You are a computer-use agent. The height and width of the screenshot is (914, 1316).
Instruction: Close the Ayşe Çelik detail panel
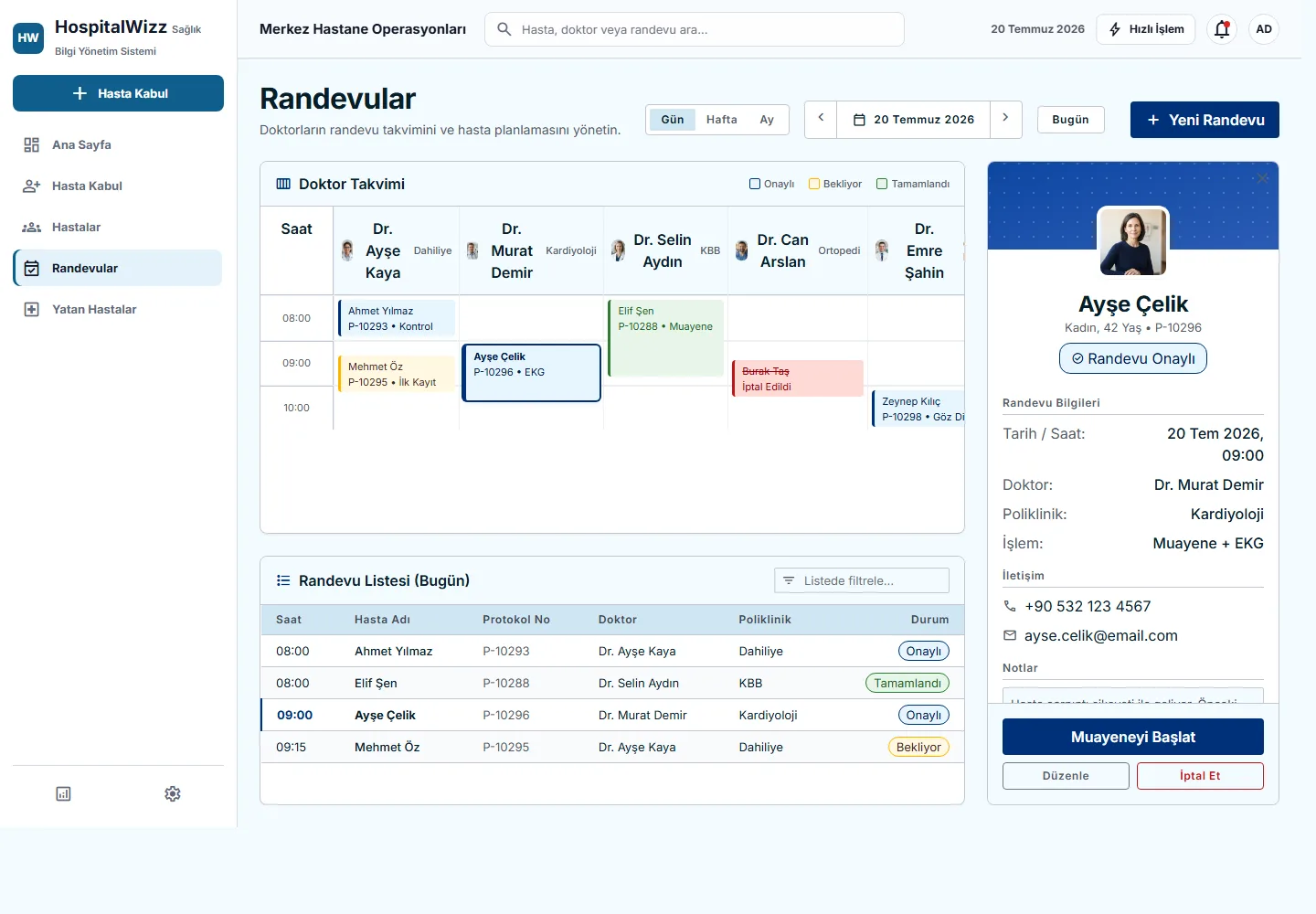point(1263,177)
